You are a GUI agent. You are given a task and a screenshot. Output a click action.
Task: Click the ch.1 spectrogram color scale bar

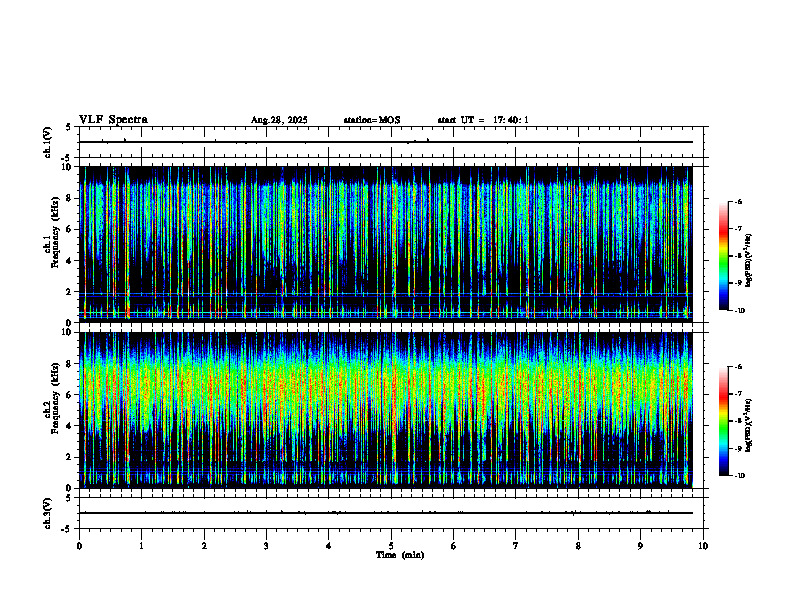(x=724, y=256)
